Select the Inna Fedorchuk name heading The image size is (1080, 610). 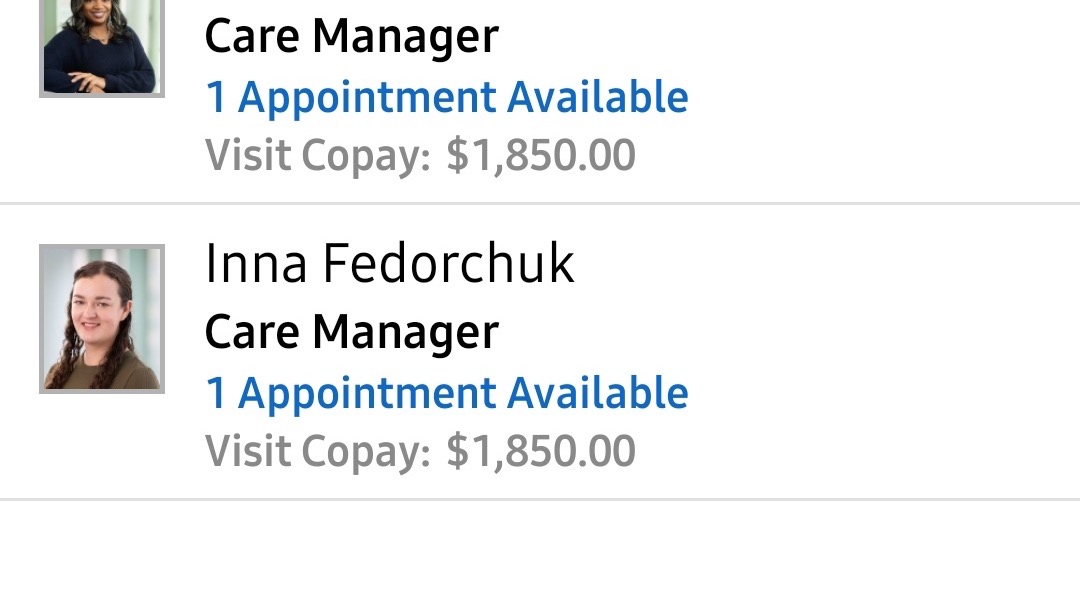click(390, 264)
